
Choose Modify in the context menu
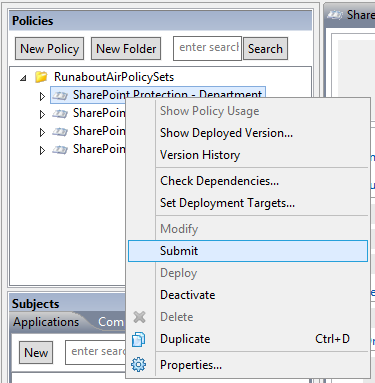(248, 229)
